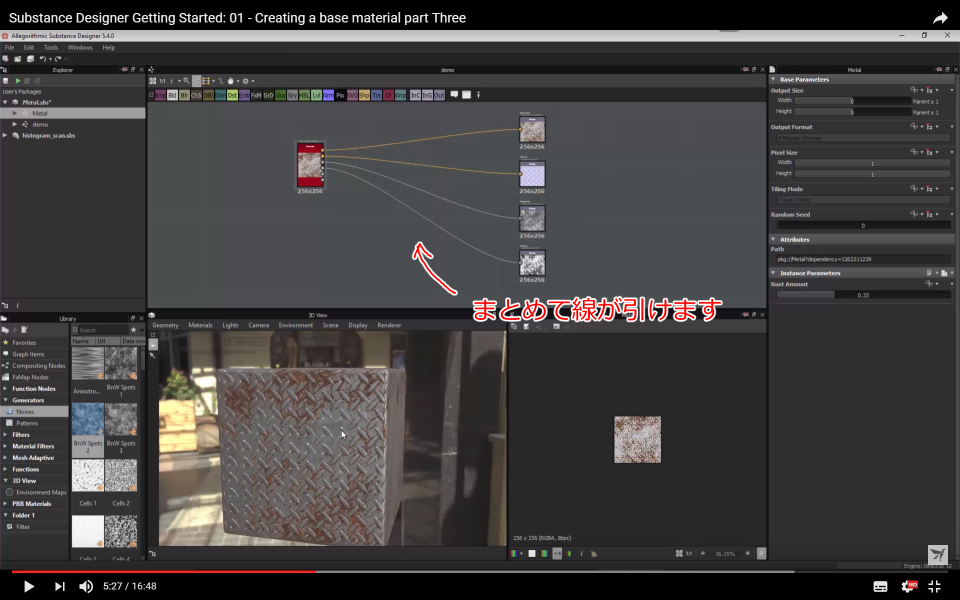Image resolution: width=960 pixels, height=600 pixels.
Task: Exit YouTube fullscreen mode
Action: coord(935,587)
